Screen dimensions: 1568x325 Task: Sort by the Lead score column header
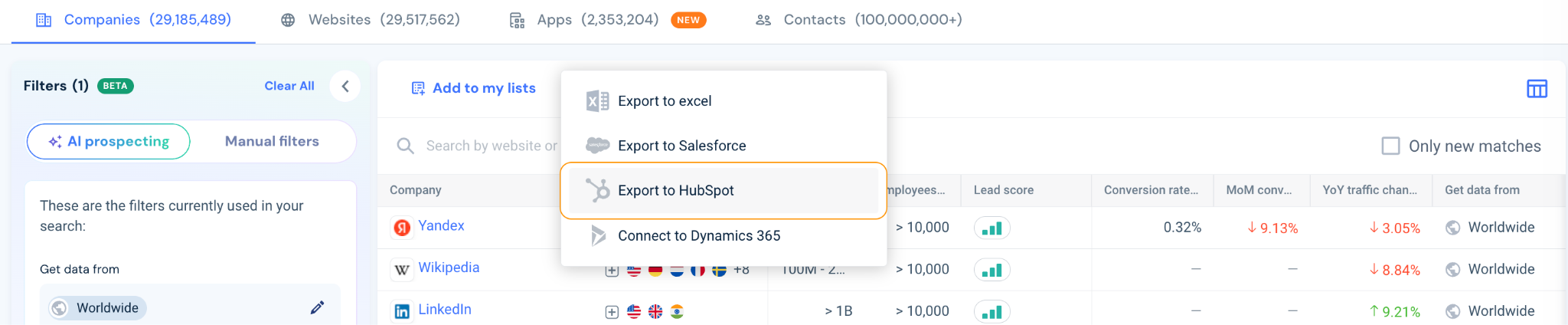tap(1004, 190)
